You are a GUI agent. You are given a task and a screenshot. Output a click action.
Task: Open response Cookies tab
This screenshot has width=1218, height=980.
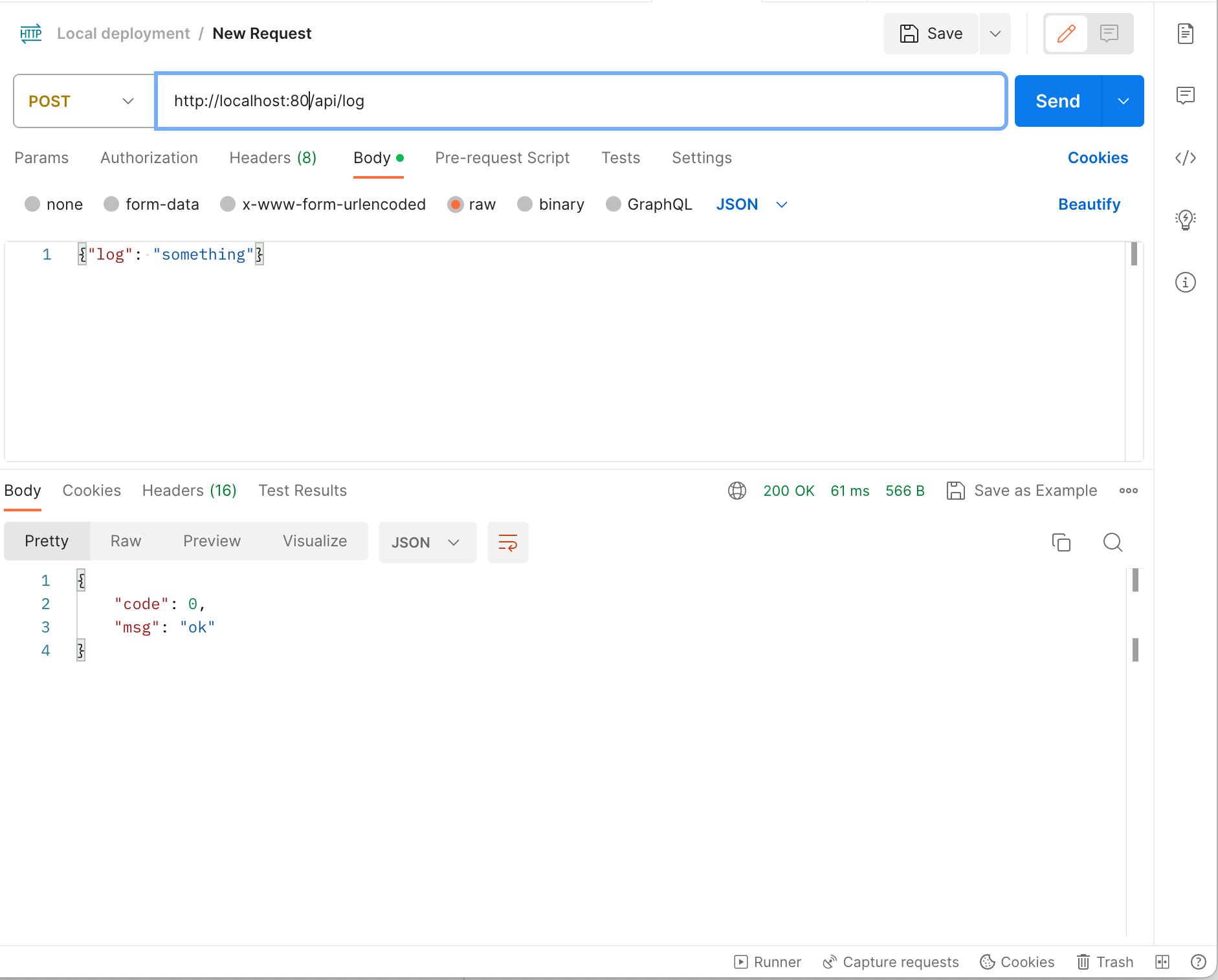point(92,491)
